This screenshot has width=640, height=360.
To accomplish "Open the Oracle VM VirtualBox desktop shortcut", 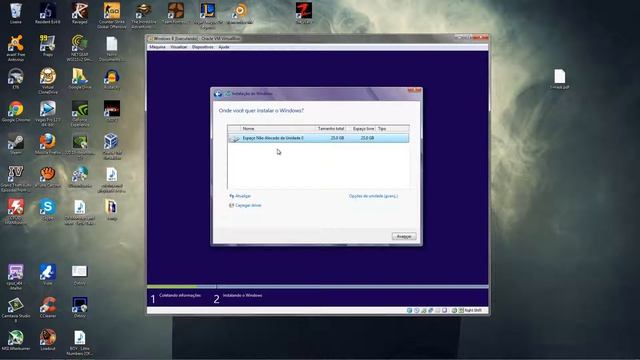I will 111,146.
